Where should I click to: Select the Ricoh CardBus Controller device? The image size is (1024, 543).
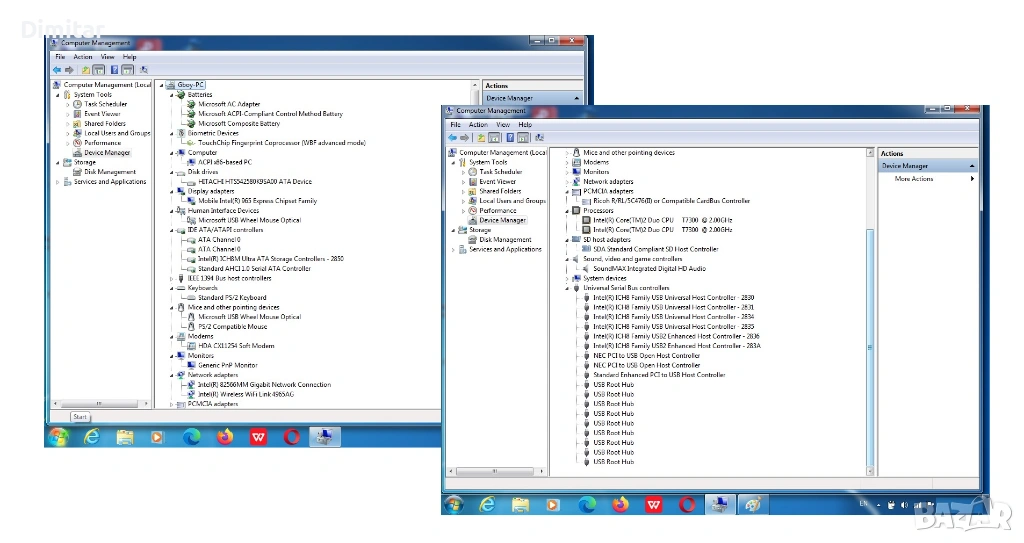click(x=670, y=201)
